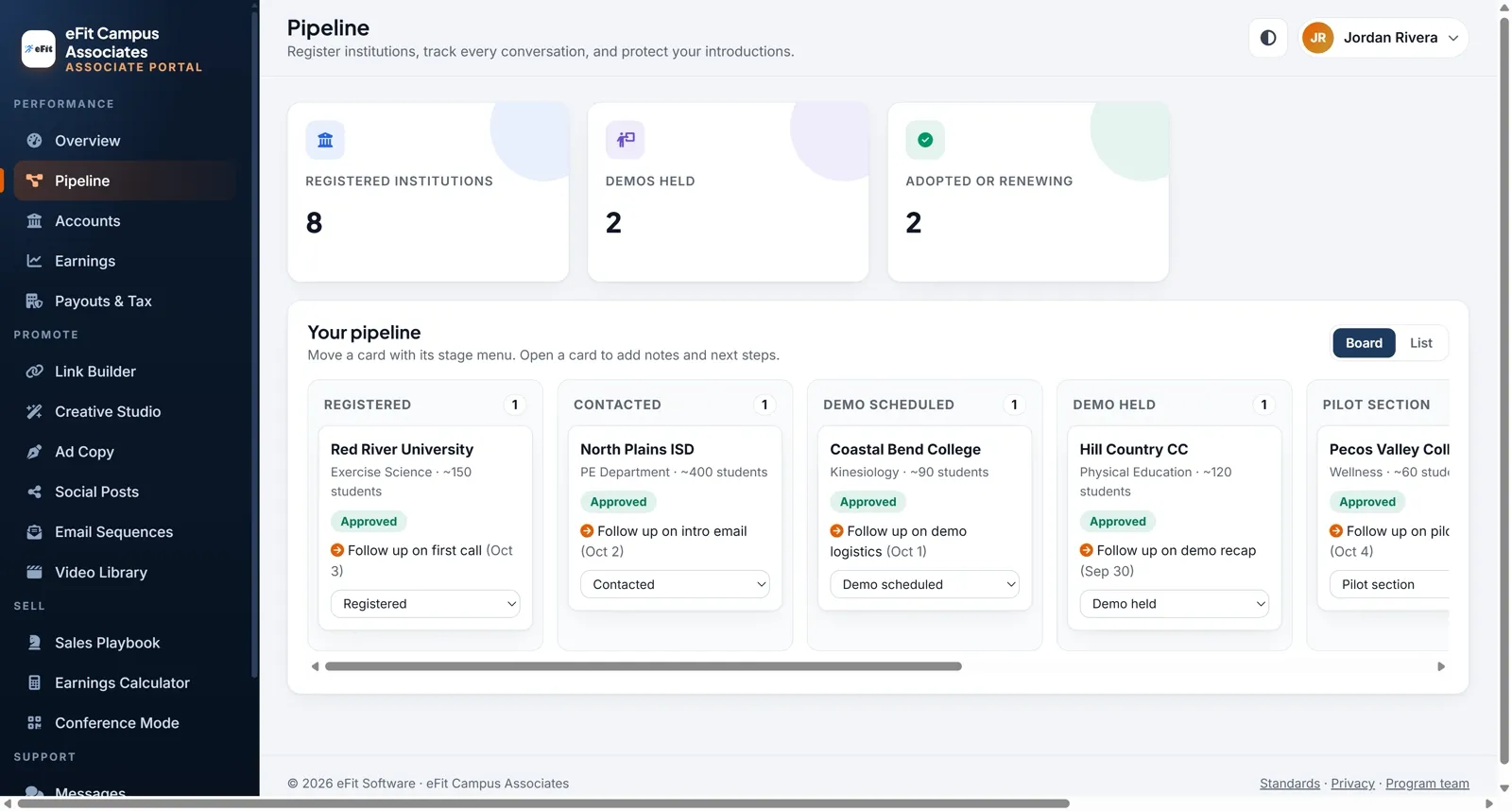Screen dimensions: 1512x811
Task: Switch pipeline to List view
Action: 1421,343
